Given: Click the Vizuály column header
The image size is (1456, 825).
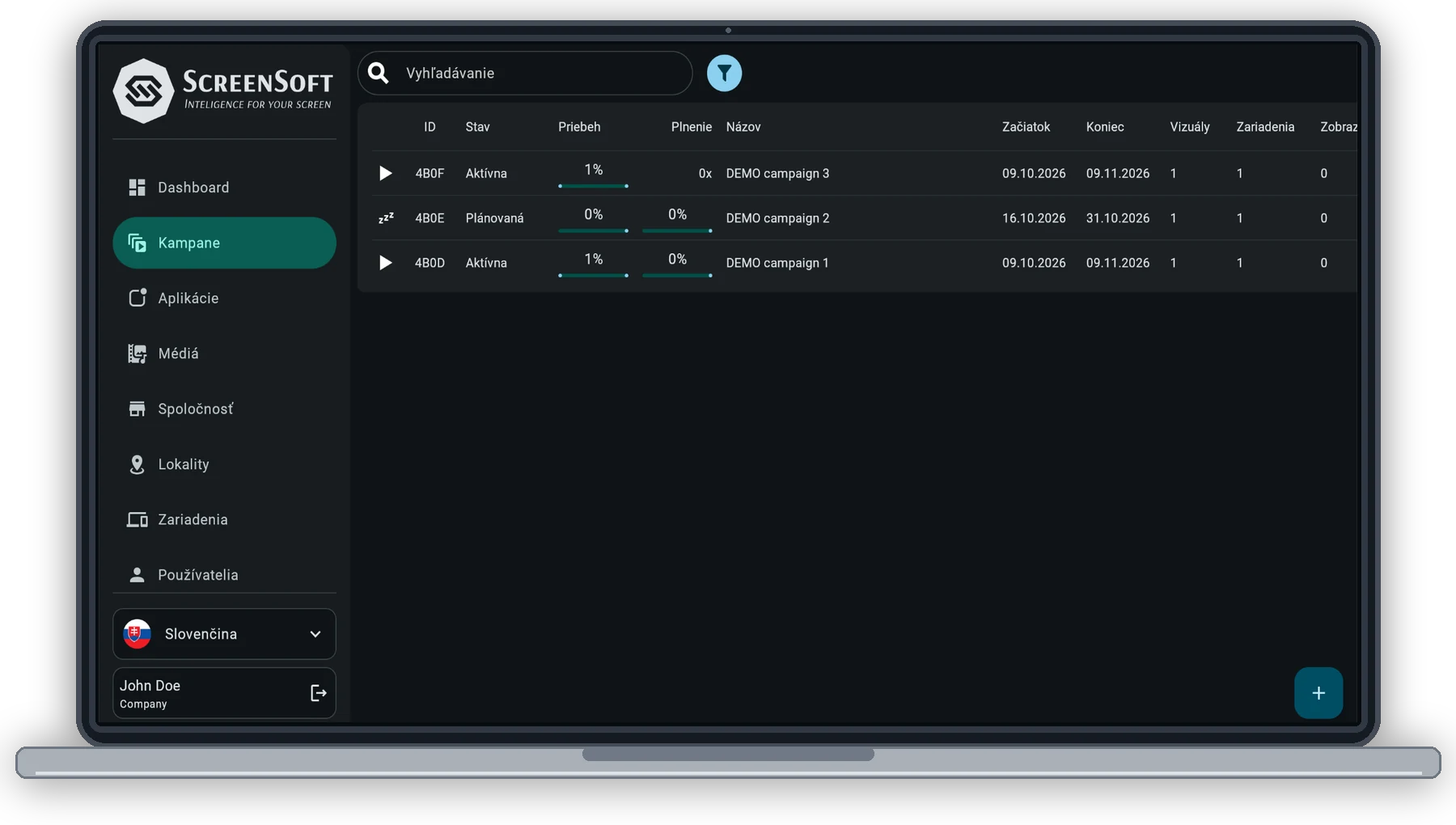Looking at the screenshot, I should (1190, 127).
